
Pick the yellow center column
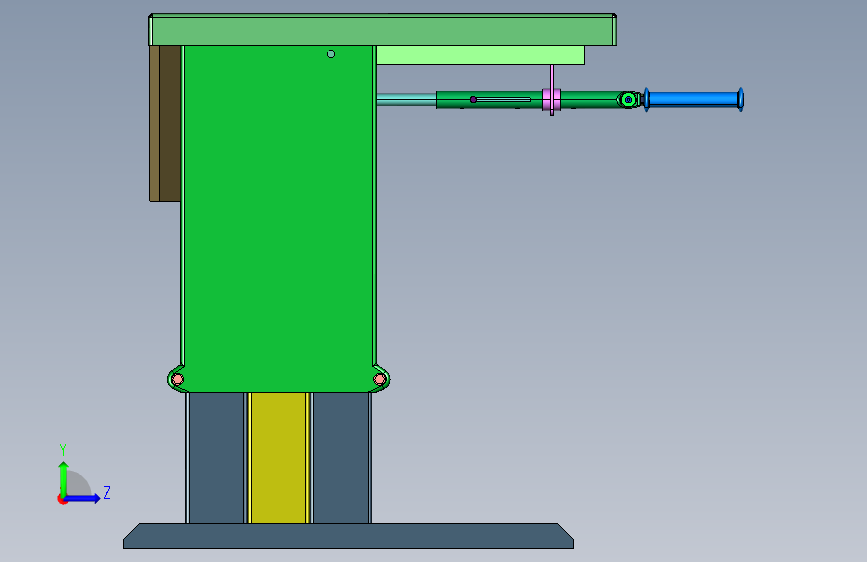coord(279,458)
